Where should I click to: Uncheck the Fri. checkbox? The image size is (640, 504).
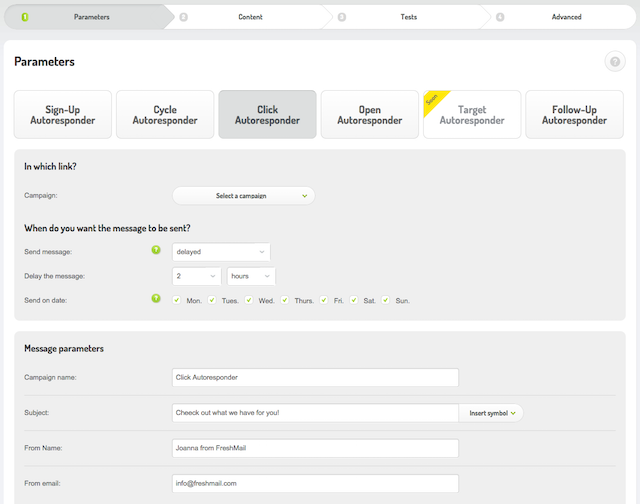click(x=324, y=300)
